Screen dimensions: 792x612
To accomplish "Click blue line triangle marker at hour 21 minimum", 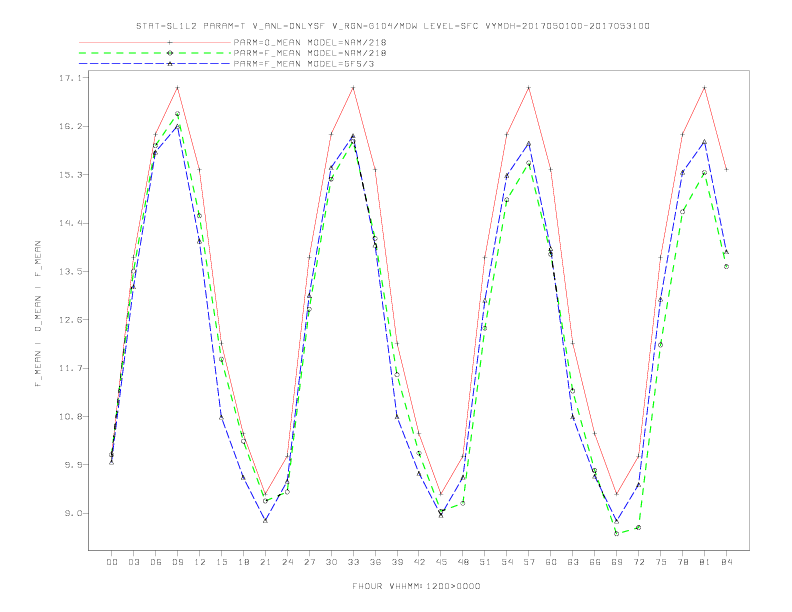I will [x=265, y=520].
